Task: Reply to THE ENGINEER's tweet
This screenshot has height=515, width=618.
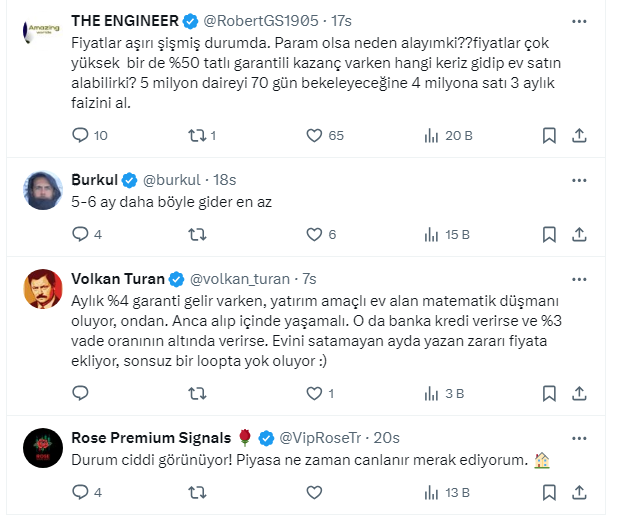Action: click(81, 135)
